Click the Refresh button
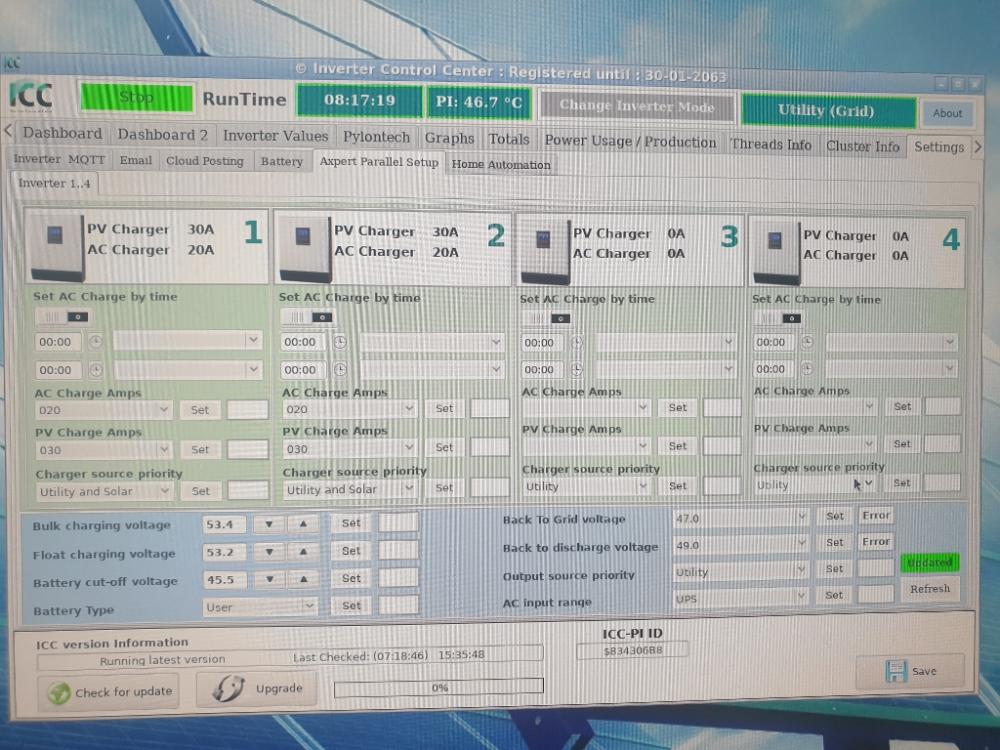 [930, 589]
